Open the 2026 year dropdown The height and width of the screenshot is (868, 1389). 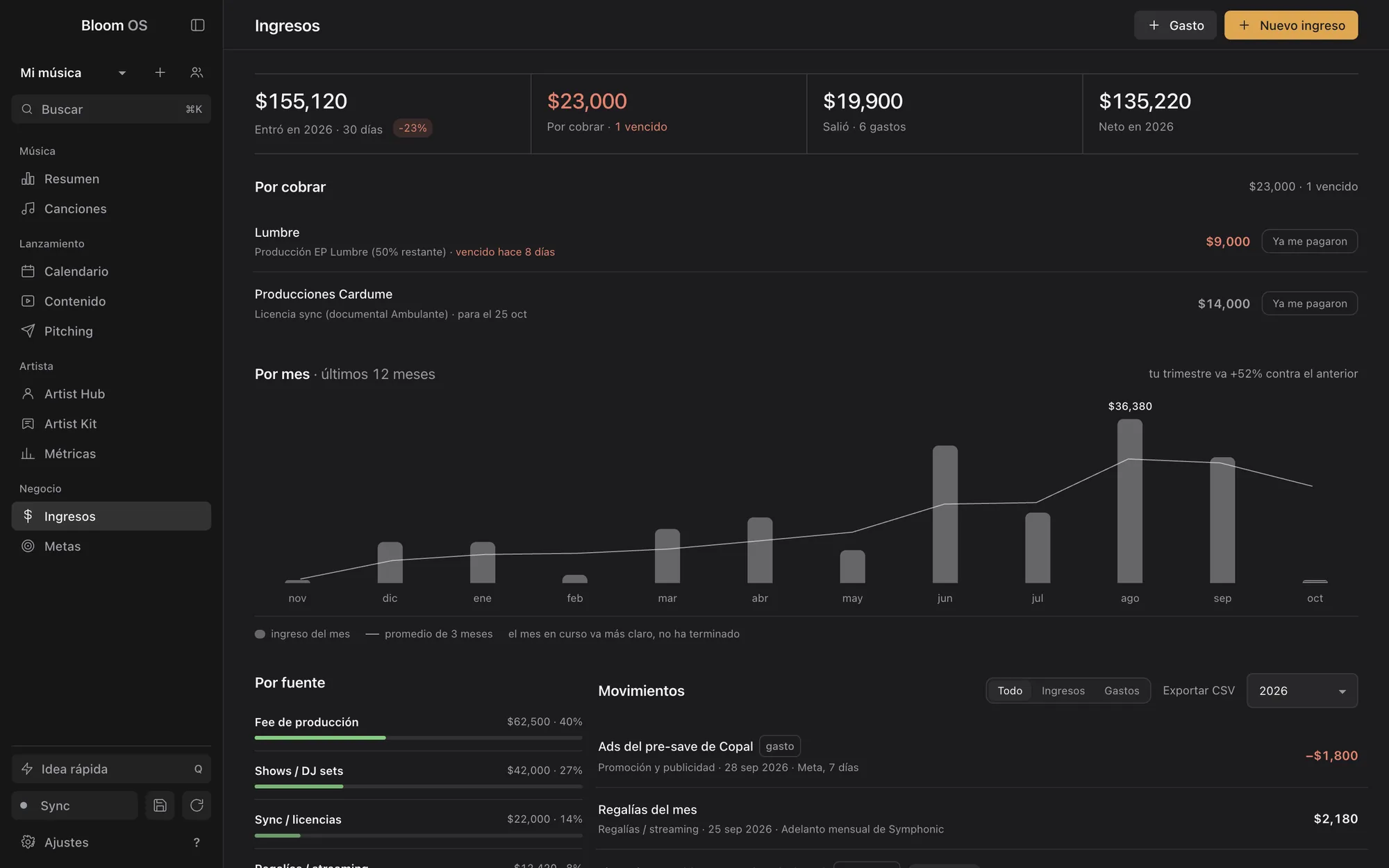pos(1302,691)
